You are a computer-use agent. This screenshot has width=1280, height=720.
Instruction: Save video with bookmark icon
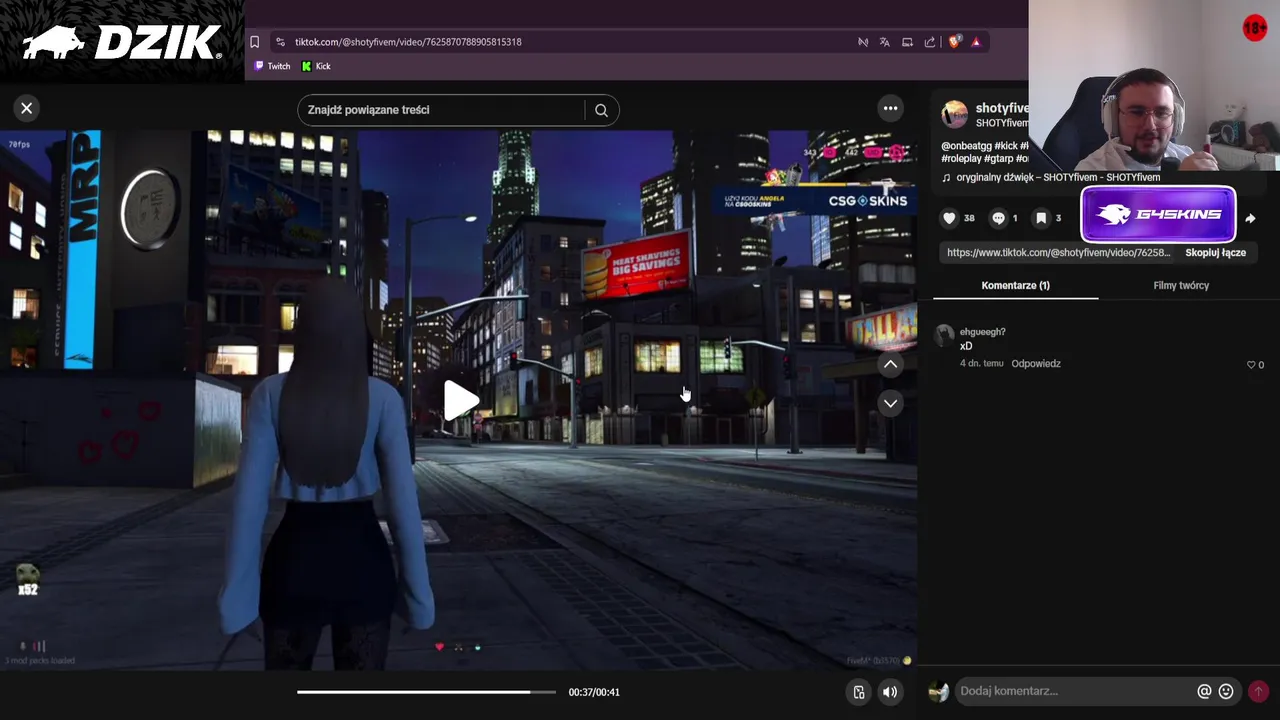click(x=1041, y=218)
